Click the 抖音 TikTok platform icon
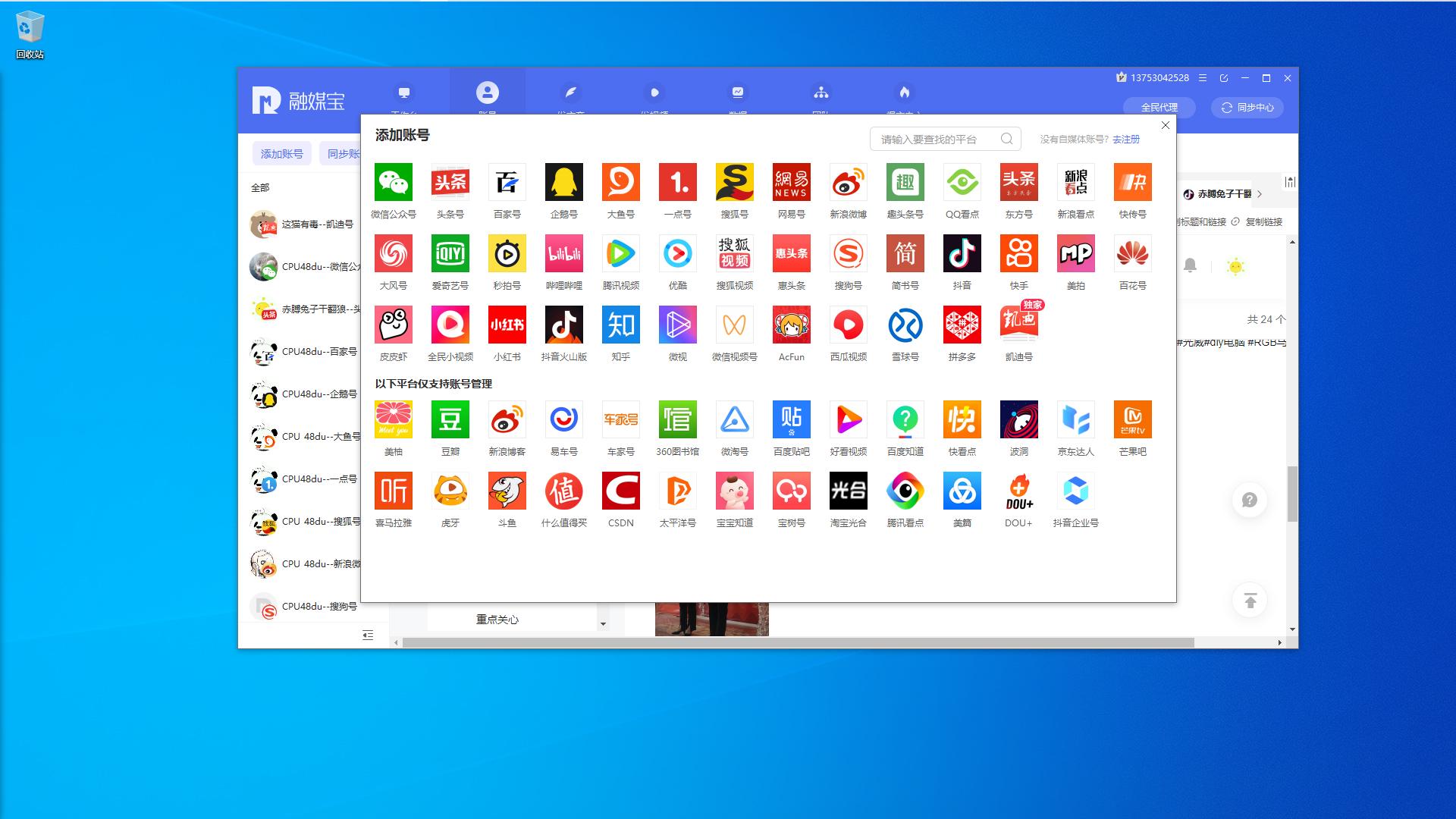Image resolution: width=1456 pixels, height=819 pixels. click(962, 253)
